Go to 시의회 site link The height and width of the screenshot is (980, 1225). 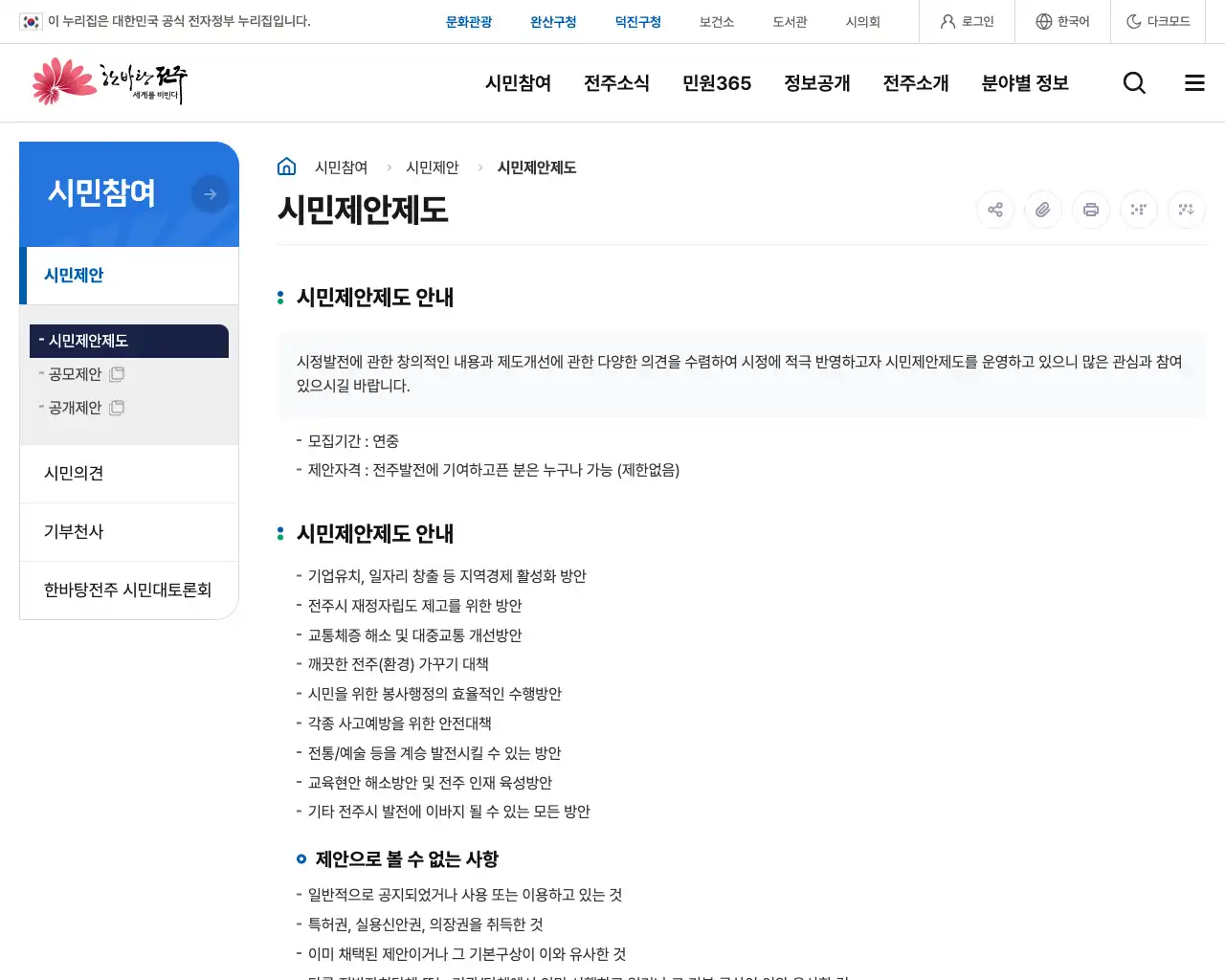(x=862, y=21)
